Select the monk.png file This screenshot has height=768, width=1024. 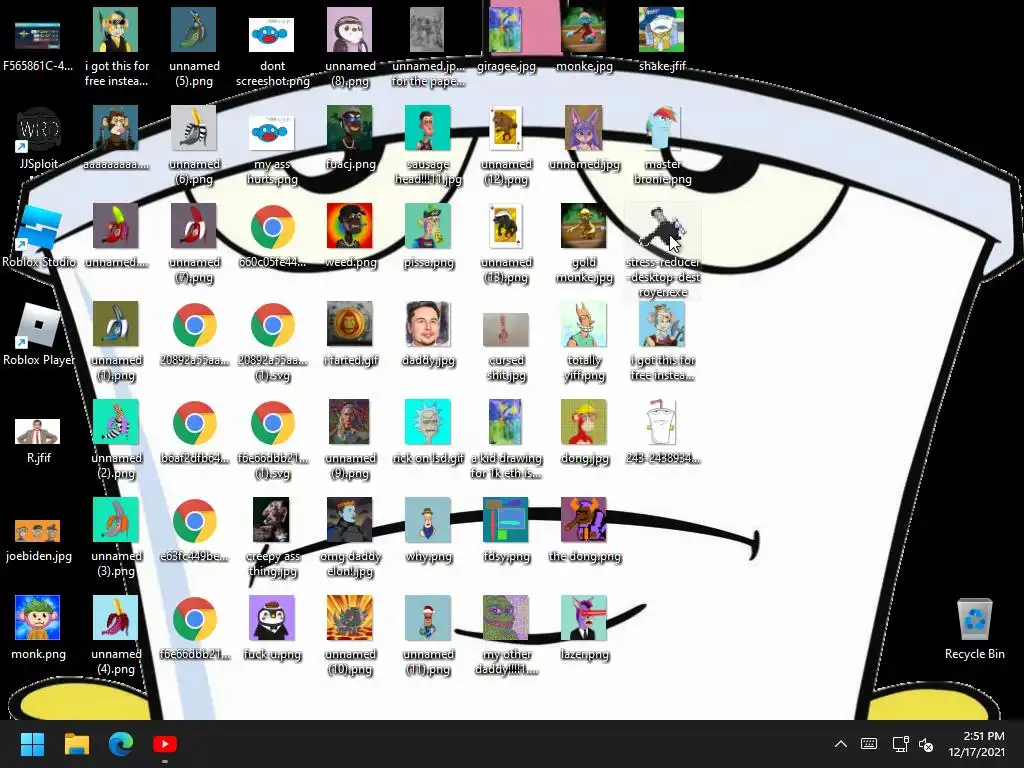click(x=38, y=628)
